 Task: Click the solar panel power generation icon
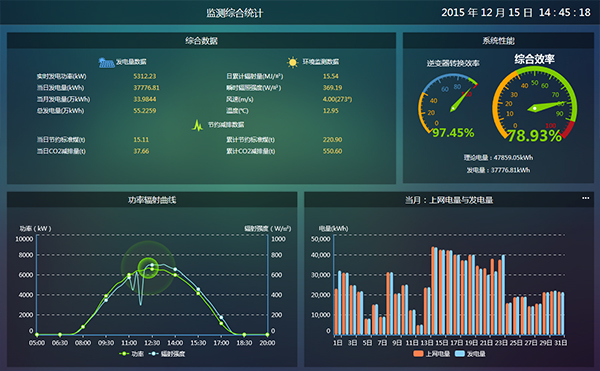(x=106, y=62)
